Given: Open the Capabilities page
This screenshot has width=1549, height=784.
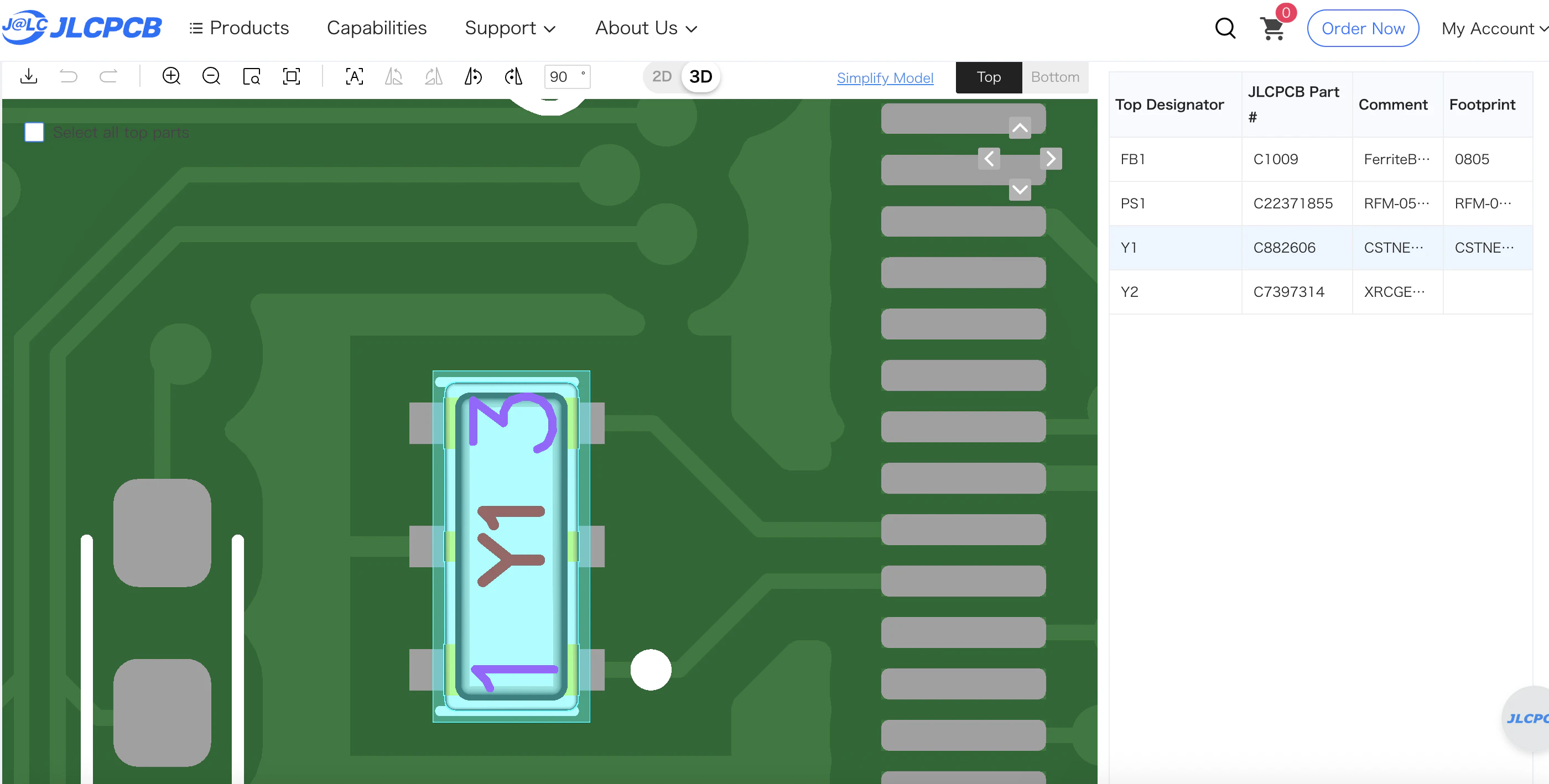Looking at the screenshot, I should 376,28.
